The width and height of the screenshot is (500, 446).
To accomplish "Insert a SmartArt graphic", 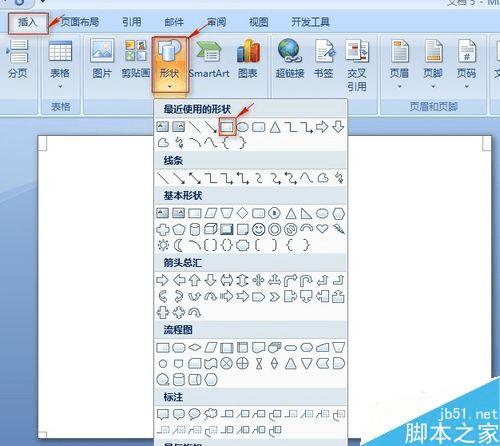I will 209,59.
